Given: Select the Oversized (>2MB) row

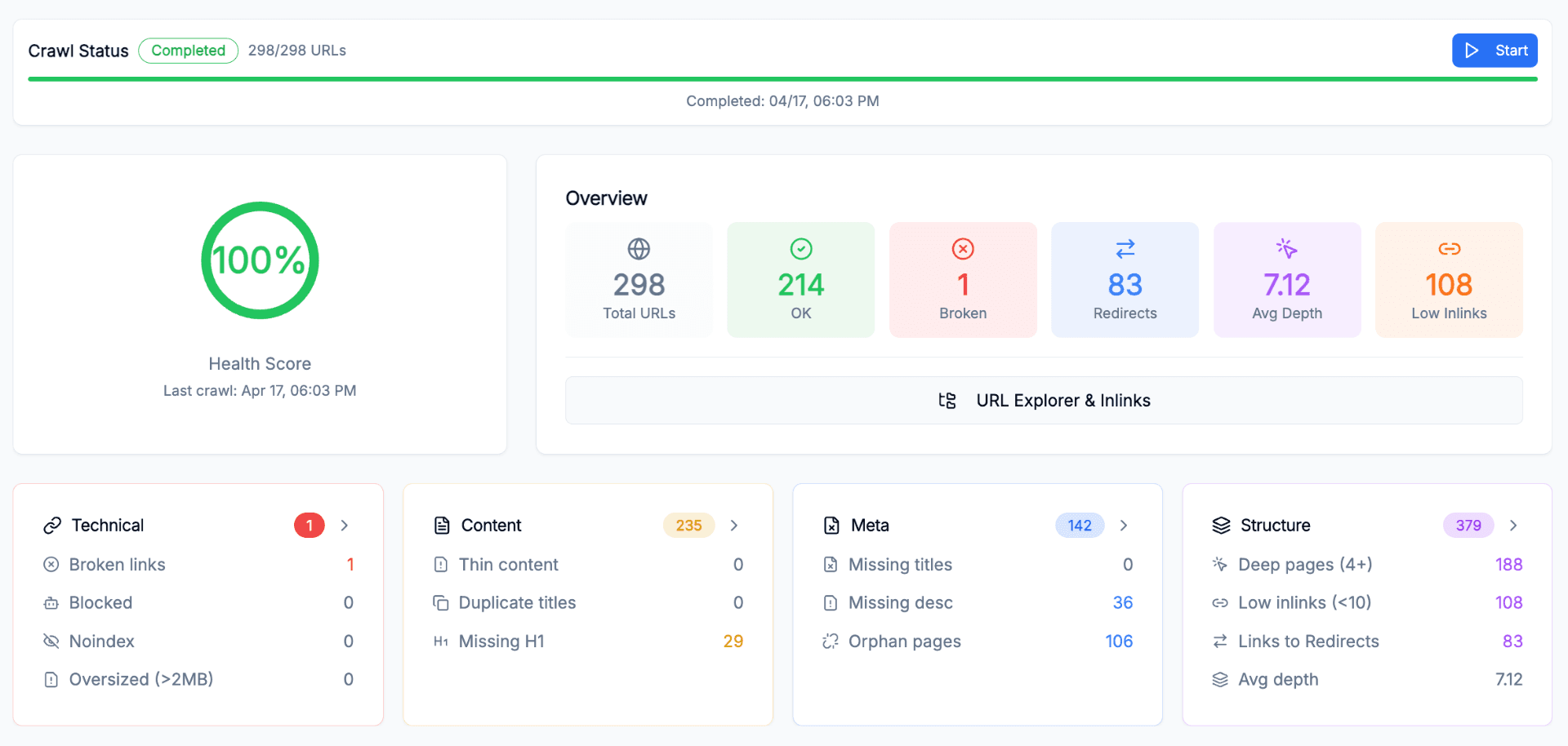Looking at the screenshot, I should (198, 680).
